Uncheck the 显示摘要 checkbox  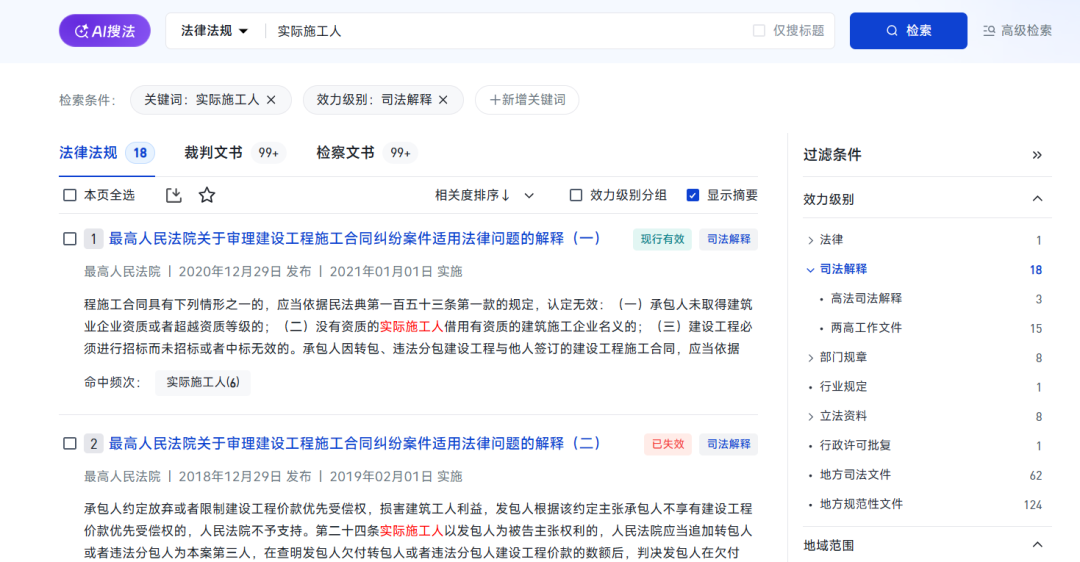pyautogui.click(x=693, y=196)
